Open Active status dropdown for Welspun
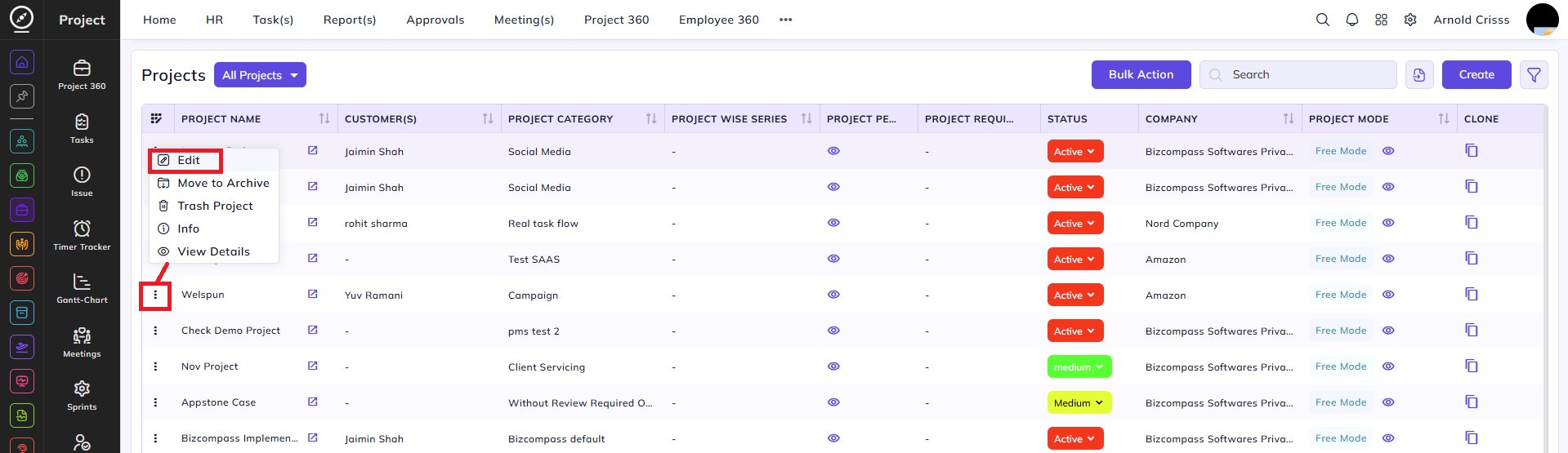This screenshot has width=1568, height=453. point(1075,295)
